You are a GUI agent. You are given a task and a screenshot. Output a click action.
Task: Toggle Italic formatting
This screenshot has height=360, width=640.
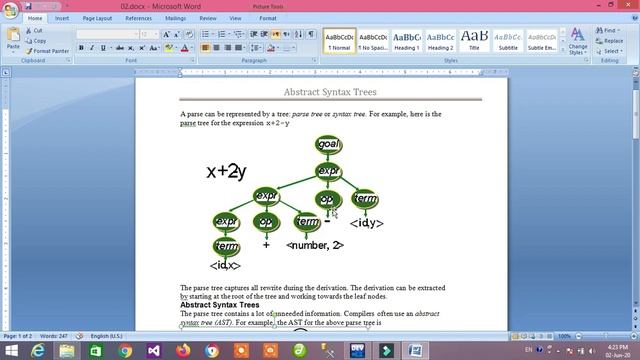(92, 48)
